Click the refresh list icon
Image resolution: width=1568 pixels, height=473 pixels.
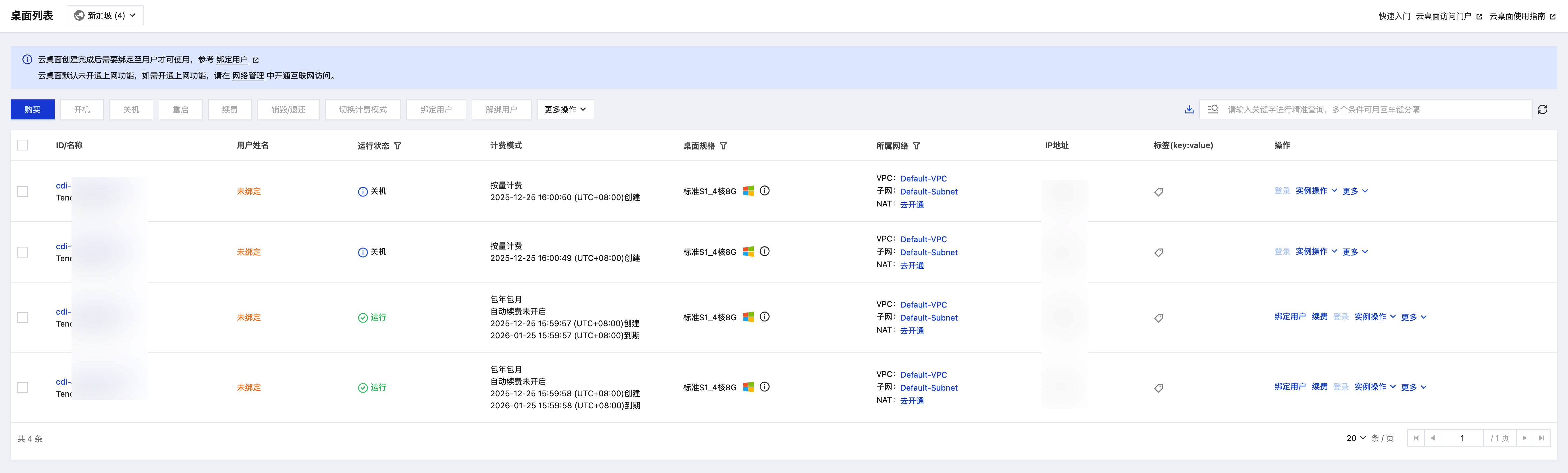(1542, 109)
